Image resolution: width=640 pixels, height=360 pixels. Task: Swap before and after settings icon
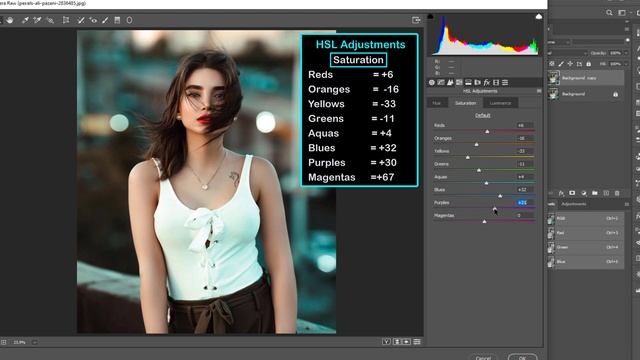397,342
